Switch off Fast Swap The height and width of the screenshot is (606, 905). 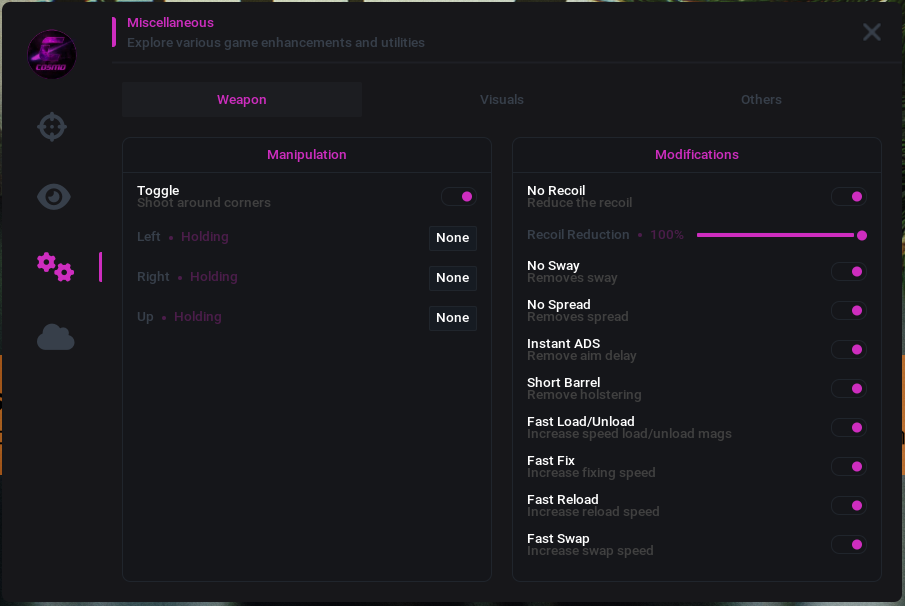(x=849, y=544)
